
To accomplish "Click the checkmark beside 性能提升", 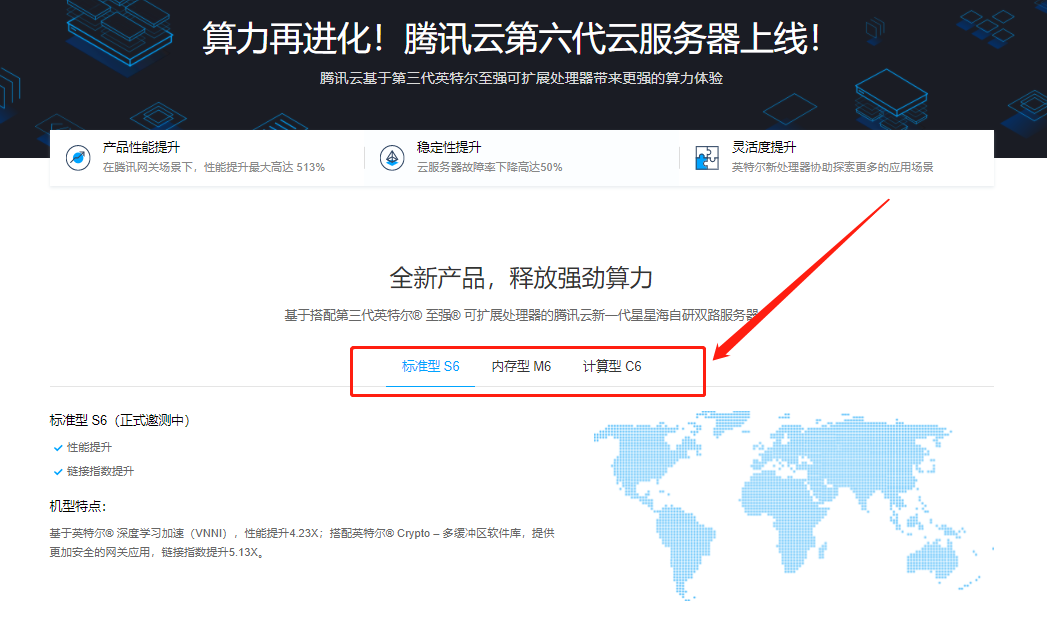I will click(58, 448).
